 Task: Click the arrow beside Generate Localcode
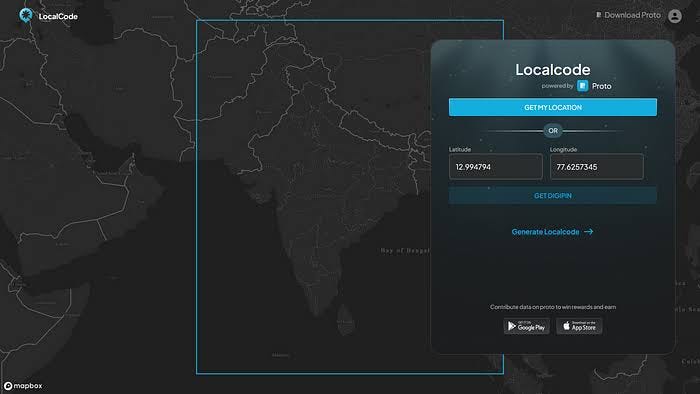588,232
